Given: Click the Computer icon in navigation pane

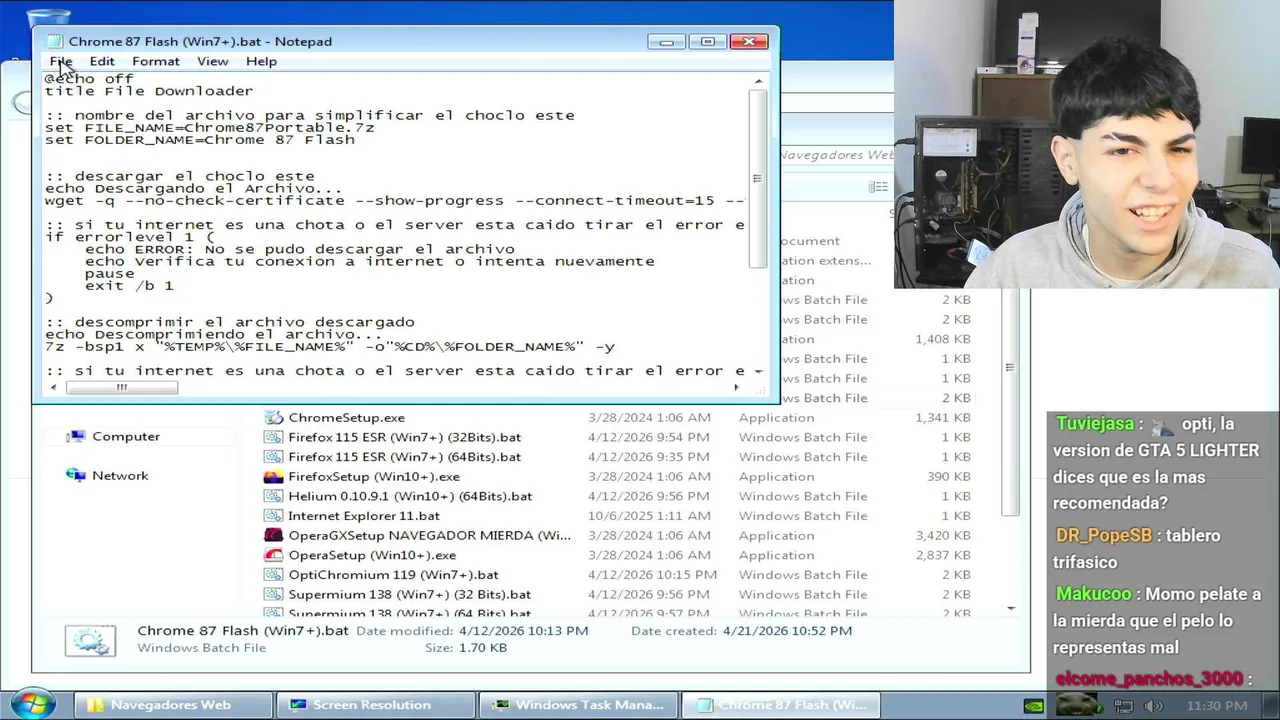Looking at the screenshot, I should click(x=75, y=436).
